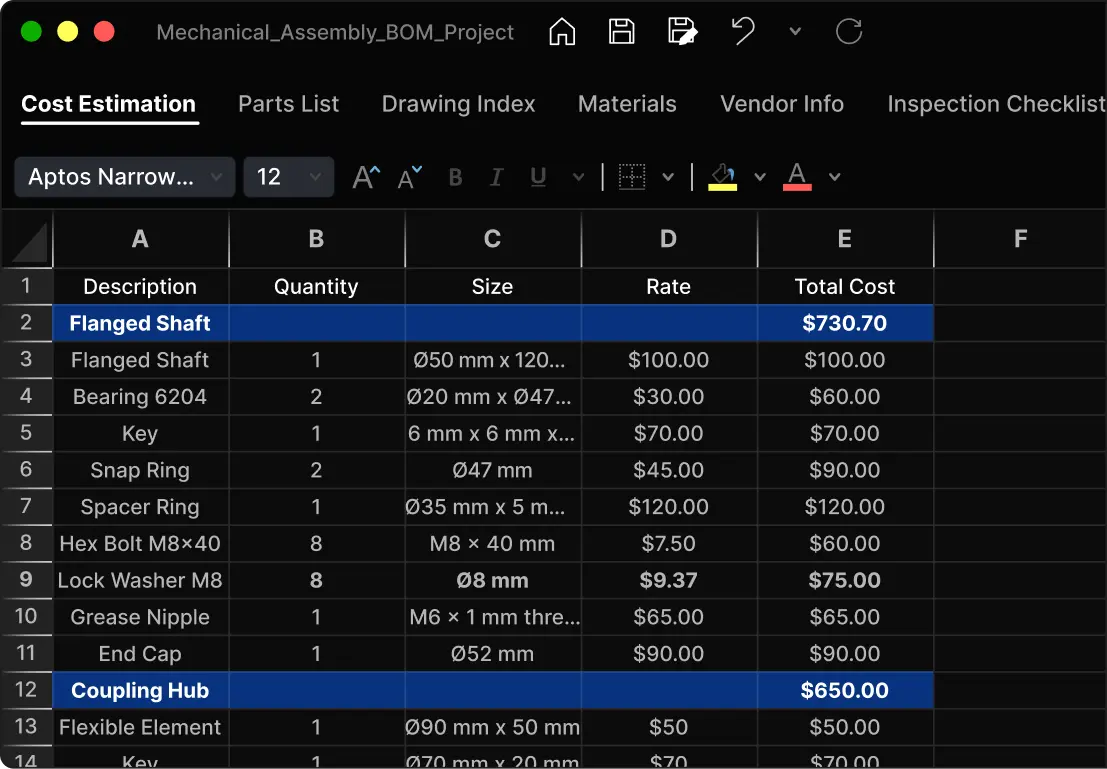Select row 12 header

[26, 690]
